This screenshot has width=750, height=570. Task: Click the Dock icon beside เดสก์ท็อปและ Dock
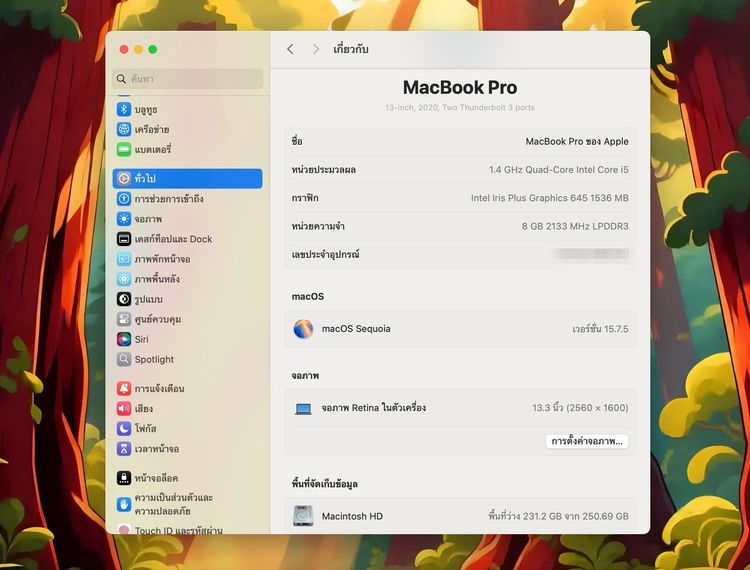pos(124,239)
